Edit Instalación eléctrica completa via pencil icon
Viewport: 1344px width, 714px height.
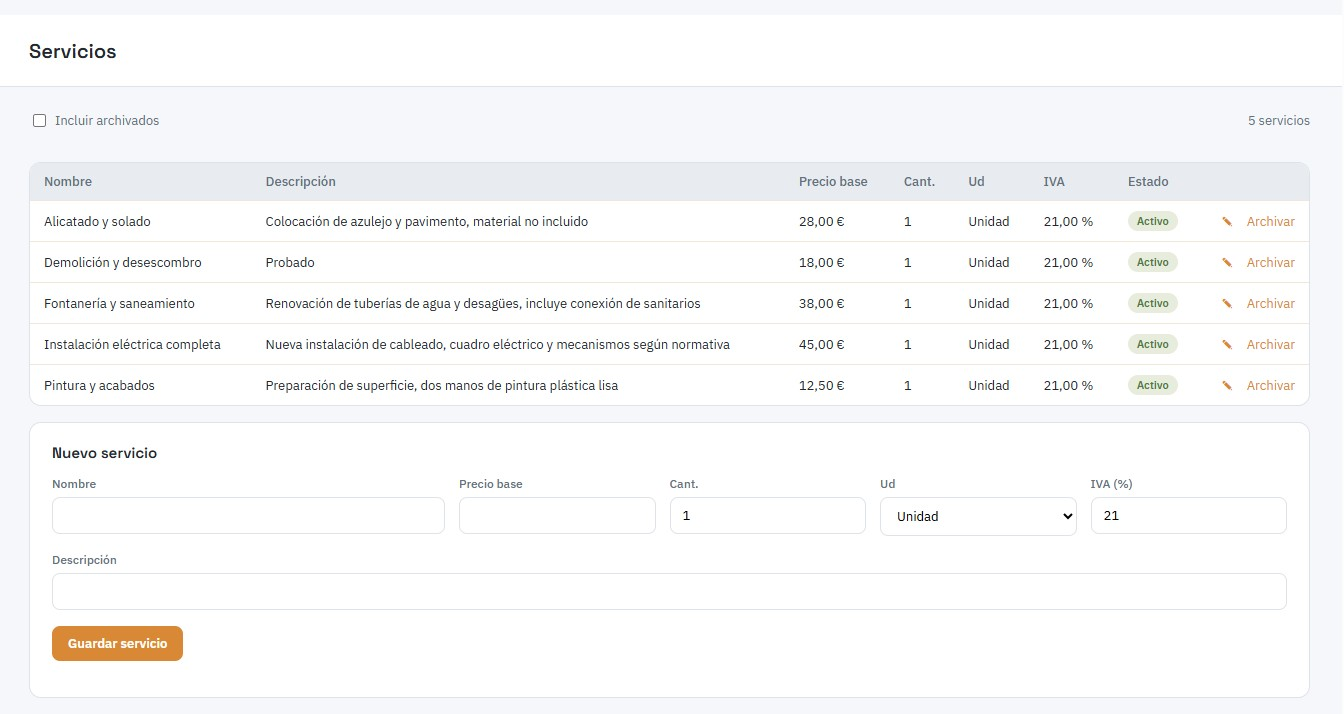(1227, 345)
